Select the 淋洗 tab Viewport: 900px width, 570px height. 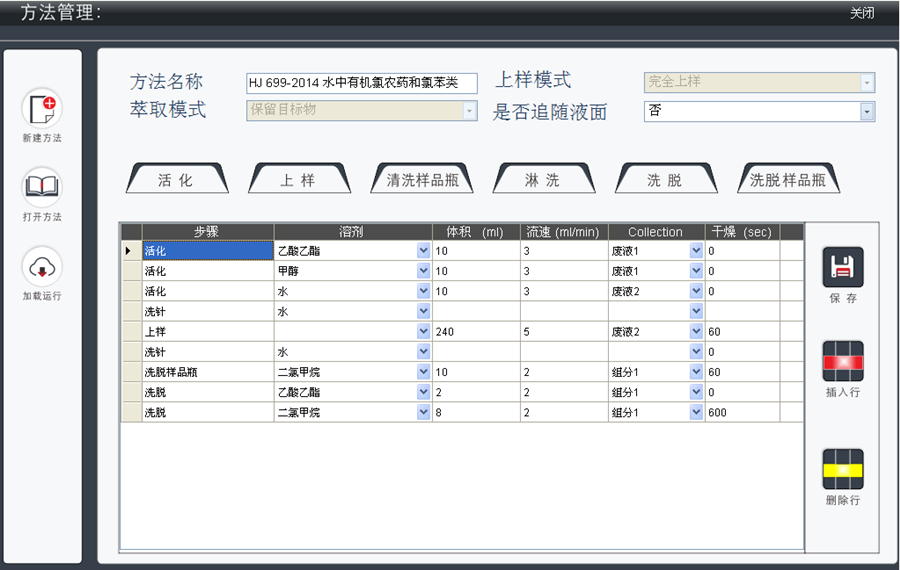[543, 180]
